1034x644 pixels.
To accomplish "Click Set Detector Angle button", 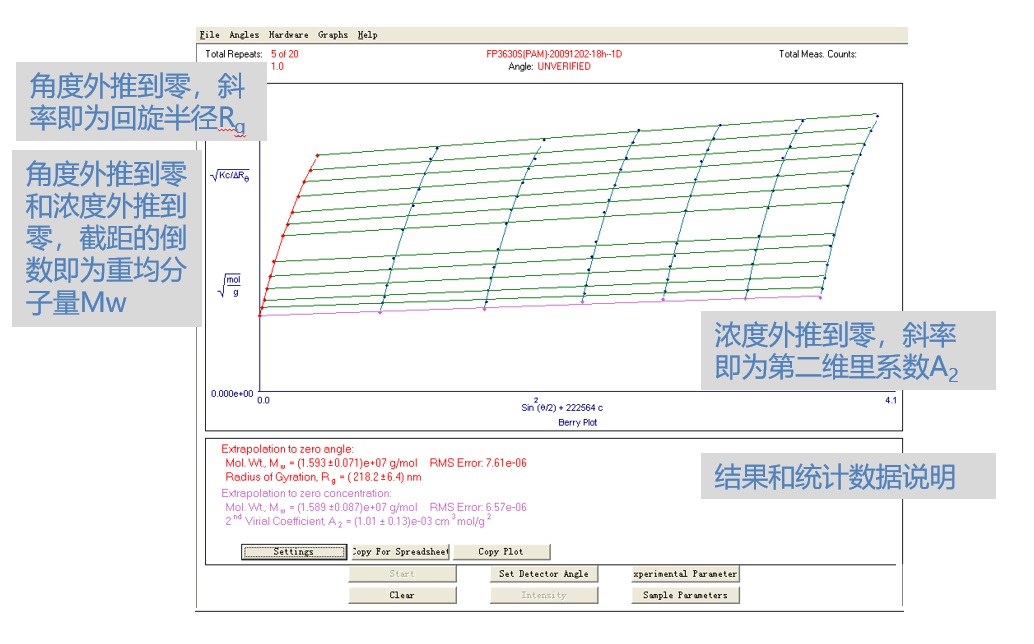I will (x=544, y=574).
